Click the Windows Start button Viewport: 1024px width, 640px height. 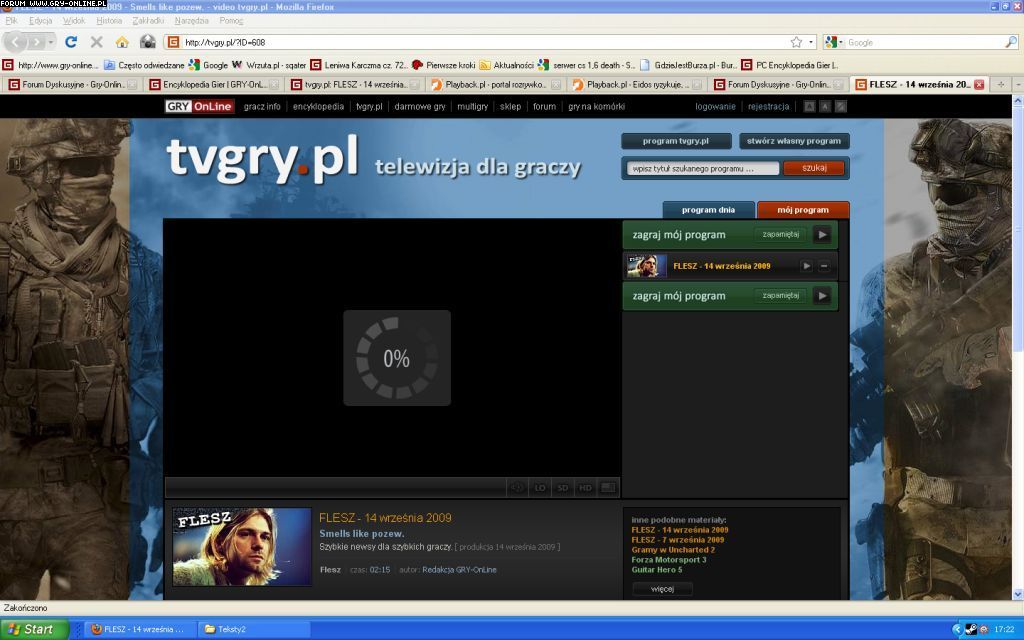tap(34, 629)
